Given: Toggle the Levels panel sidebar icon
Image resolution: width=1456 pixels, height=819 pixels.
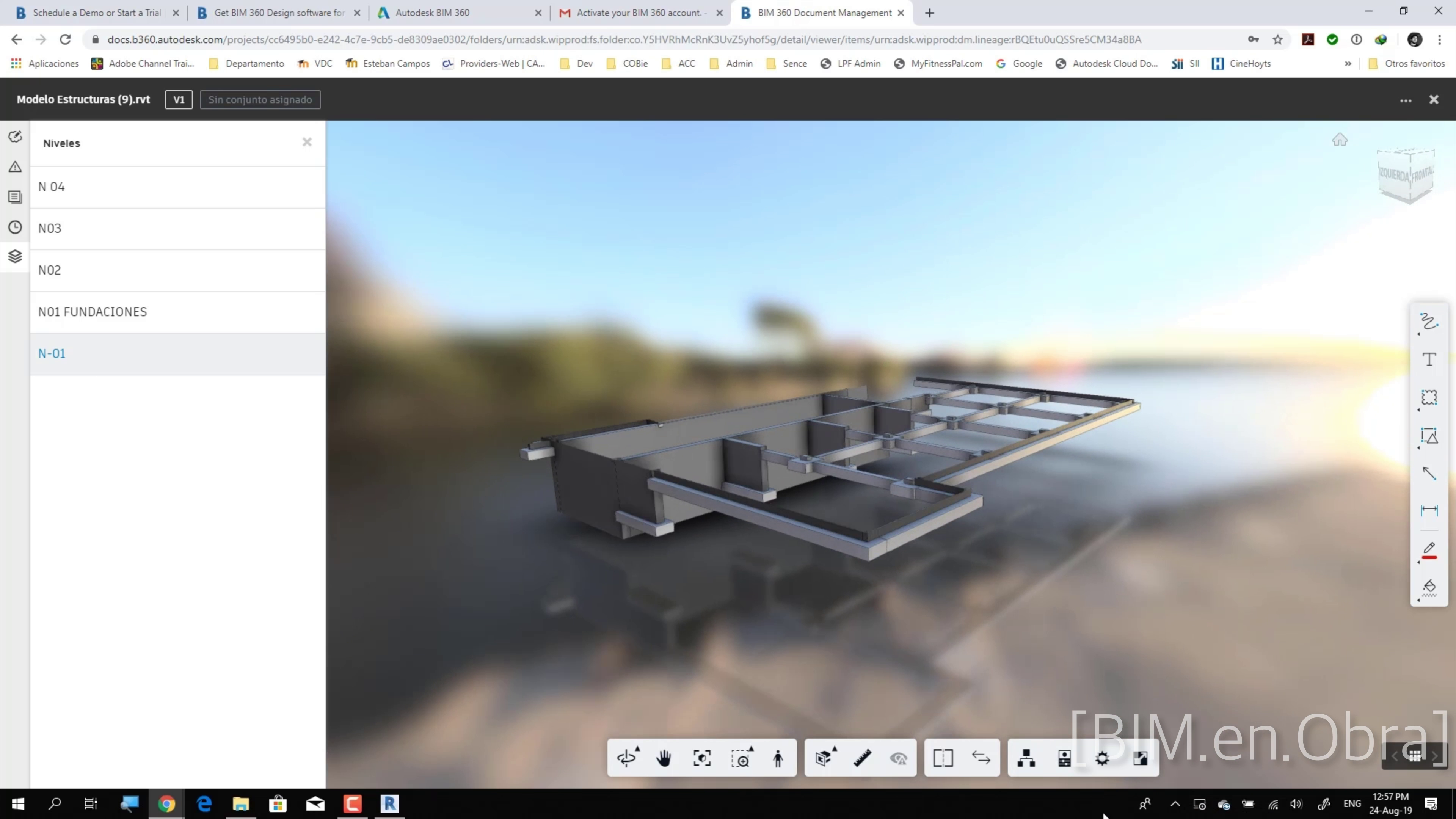Looking at the screenshot, I should click(15, 257).
